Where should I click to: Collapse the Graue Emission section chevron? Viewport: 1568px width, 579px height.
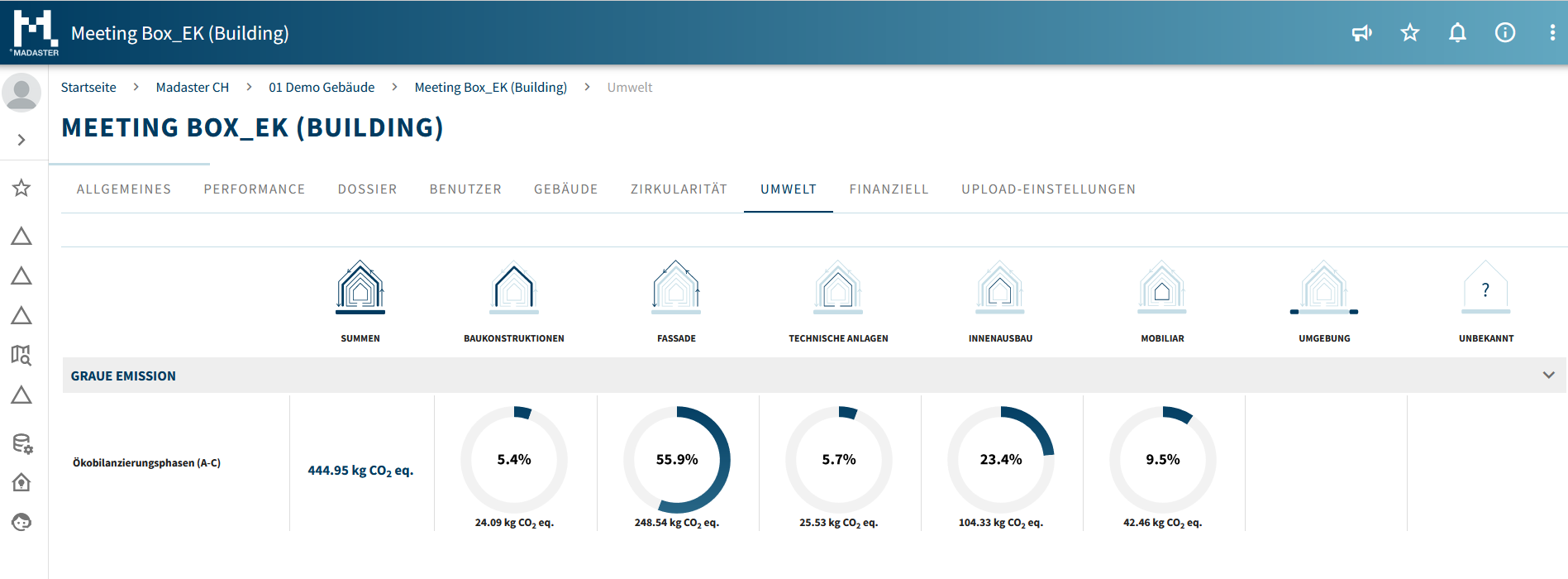tap(1548, 376)
